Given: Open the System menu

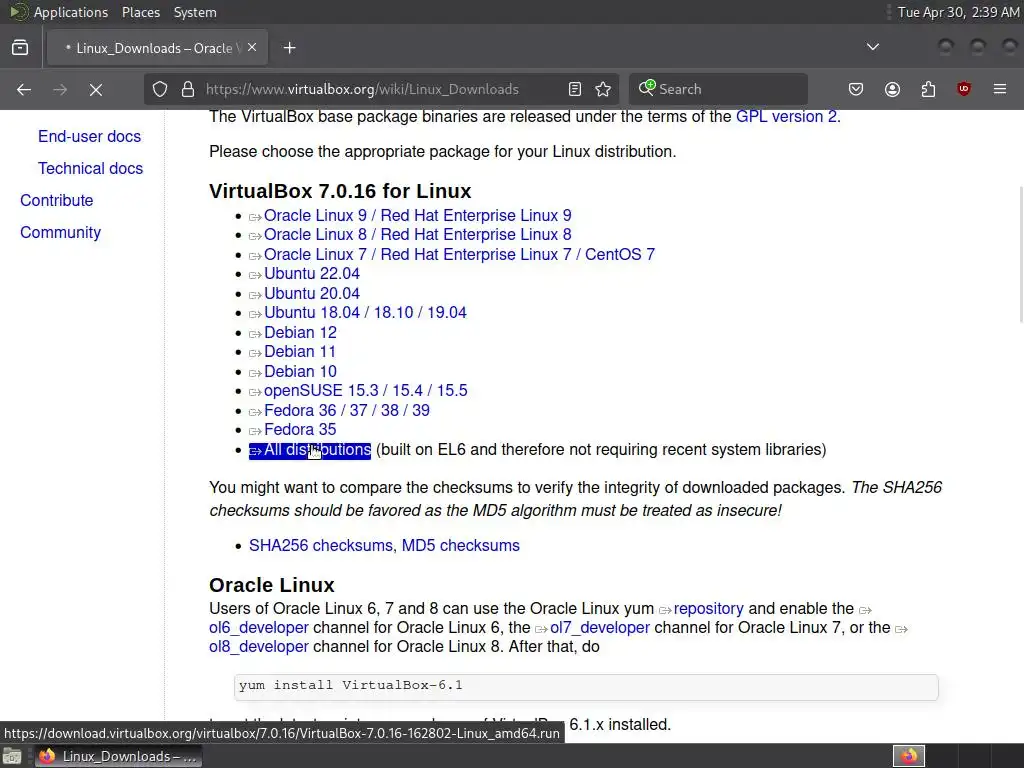Looking at the screenshot, I should point(195,12).
